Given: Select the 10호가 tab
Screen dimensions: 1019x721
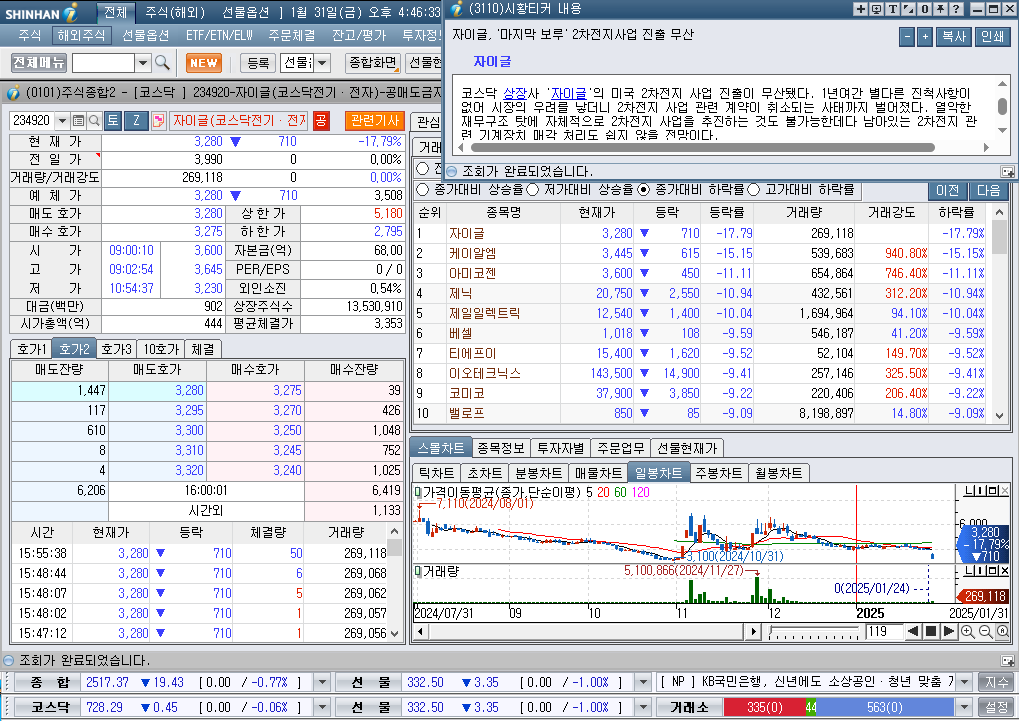Looking at the screenshot, I should click(161, 349).
